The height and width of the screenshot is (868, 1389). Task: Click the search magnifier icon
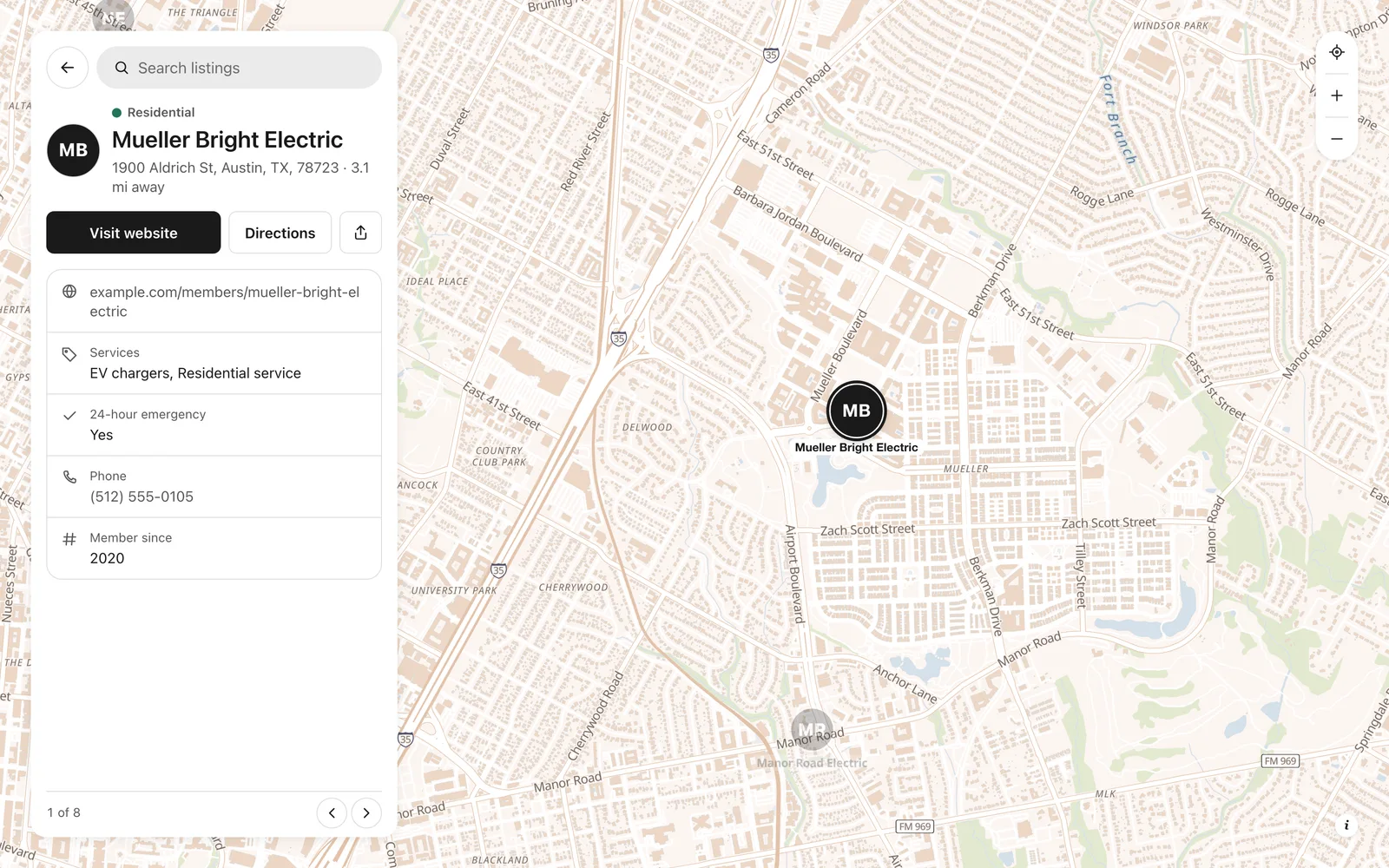click(x=122, y=68)
